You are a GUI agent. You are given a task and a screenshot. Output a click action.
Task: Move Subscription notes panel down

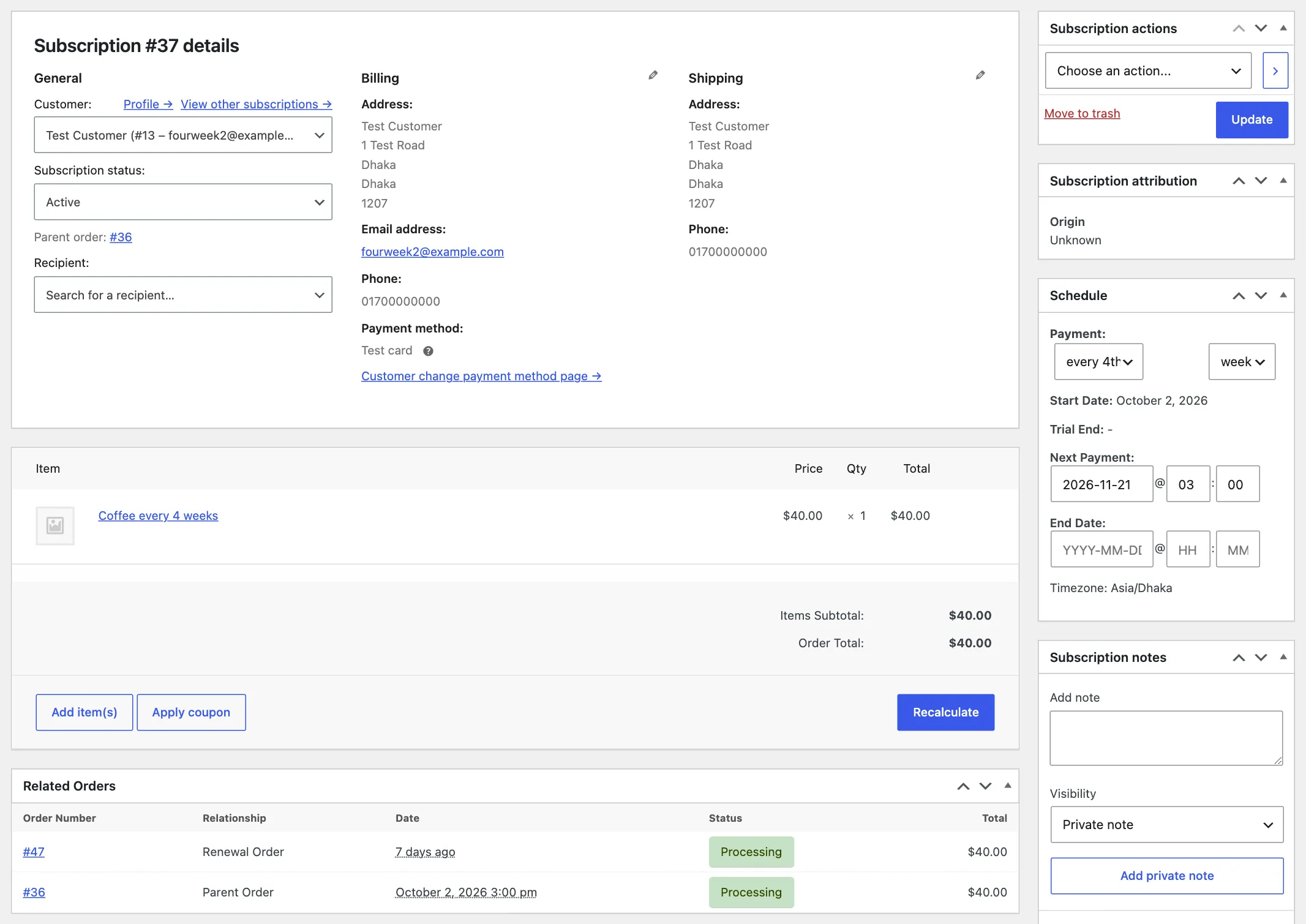tap(1261, 658)
